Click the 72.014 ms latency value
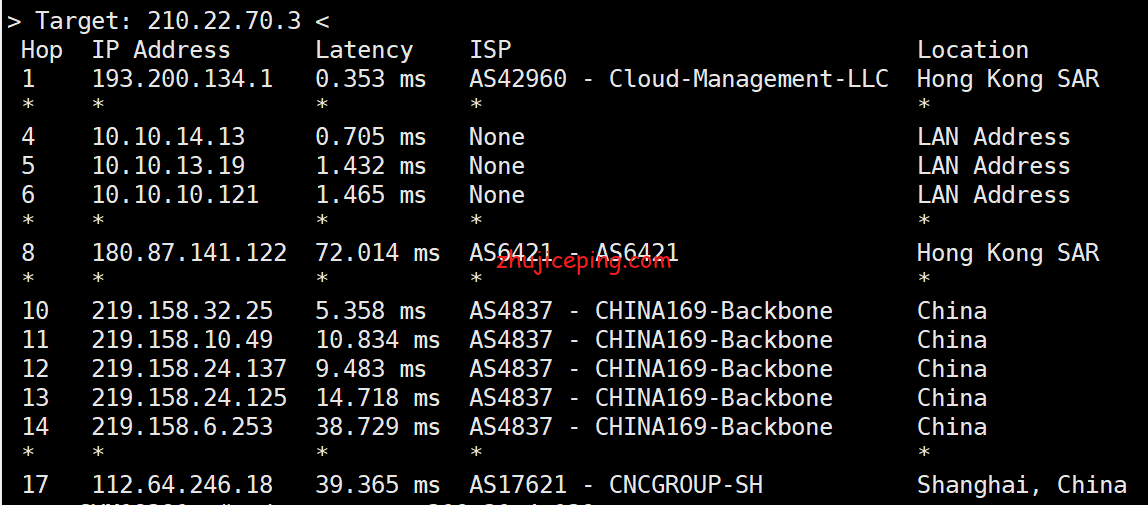 (x=378, y=252)
